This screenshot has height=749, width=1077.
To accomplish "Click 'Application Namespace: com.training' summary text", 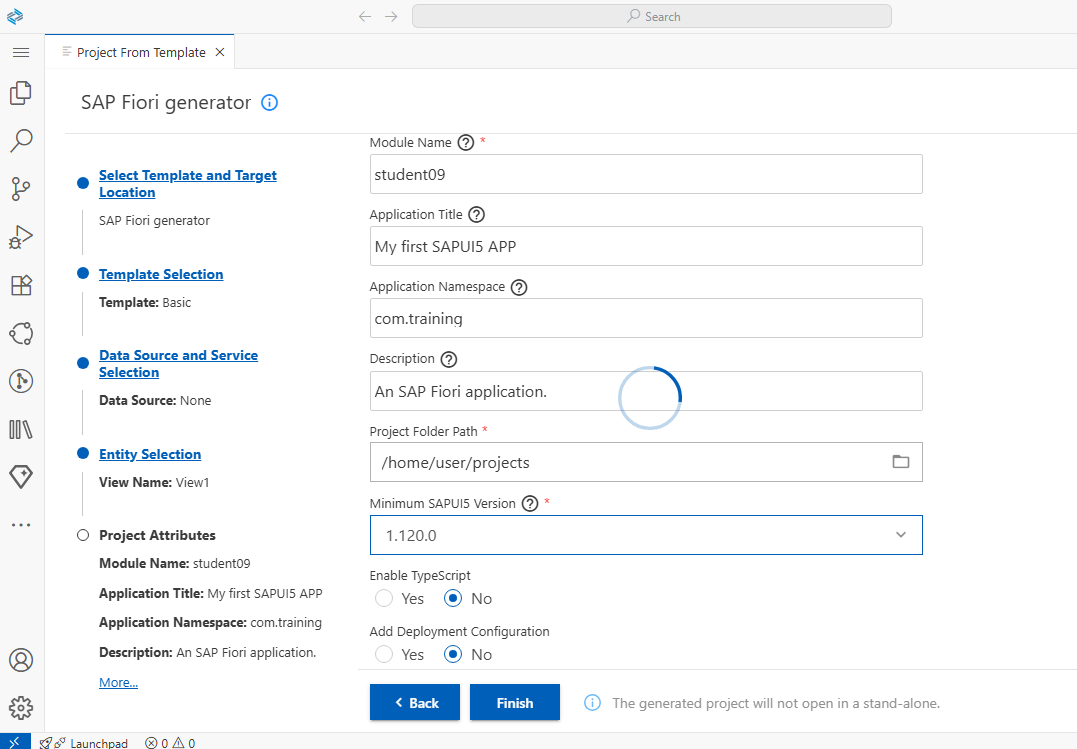I will 210,623.
